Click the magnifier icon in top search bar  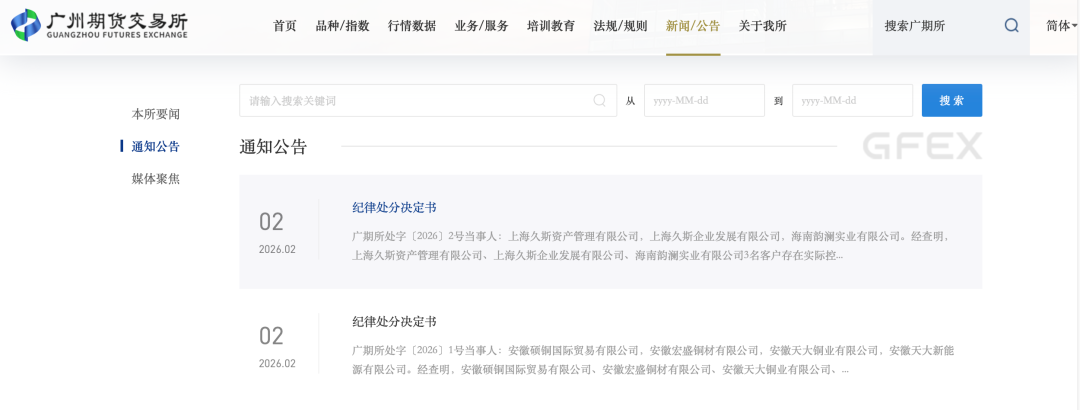click(x=1011, y=26)
